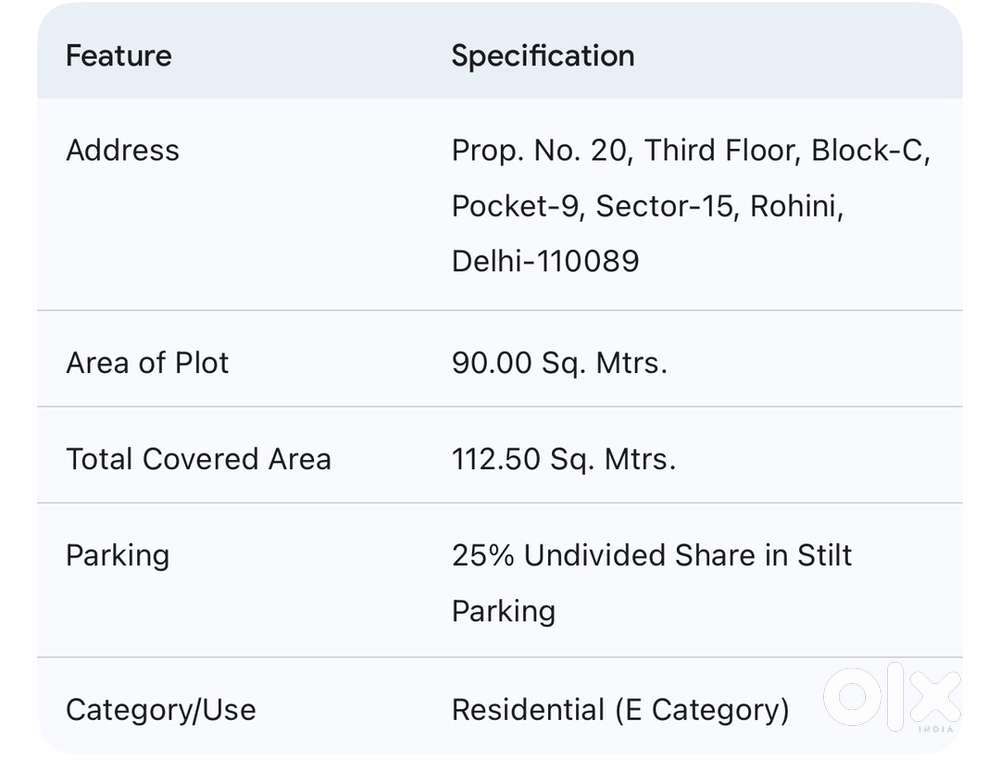Image resolution: width=1000 pixels, height=781 pixels.
Task: Click the Parking label in Feature column
Action: click(118, 556)
